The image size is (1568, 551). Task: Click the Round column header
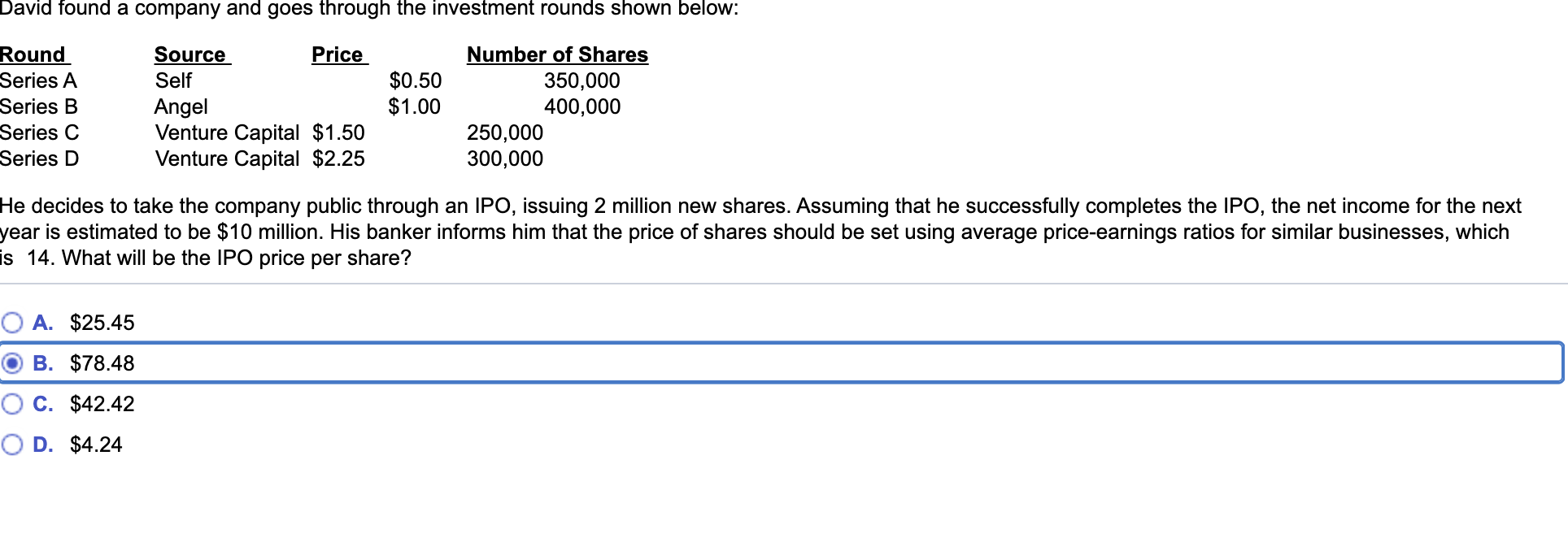coord(33,54)
